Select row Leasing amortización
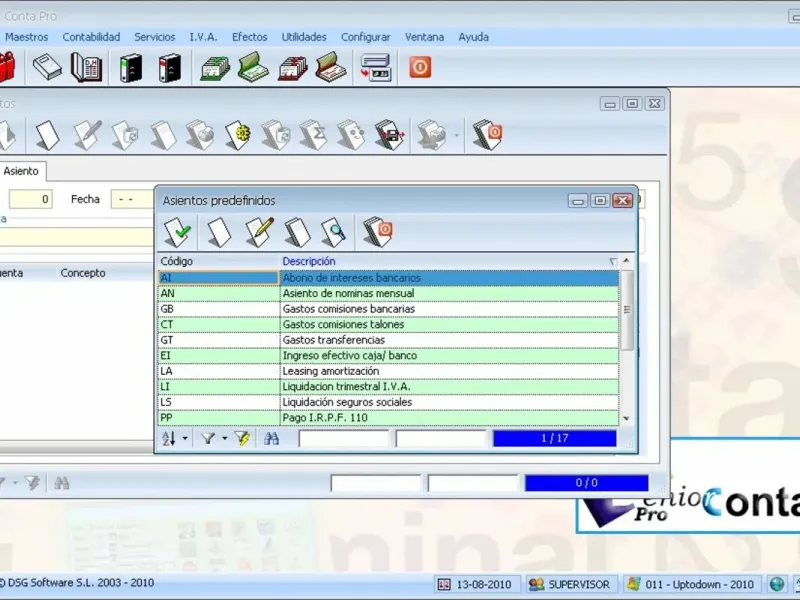The width and height of the screenshot is (800, 600). coord(388,371)
